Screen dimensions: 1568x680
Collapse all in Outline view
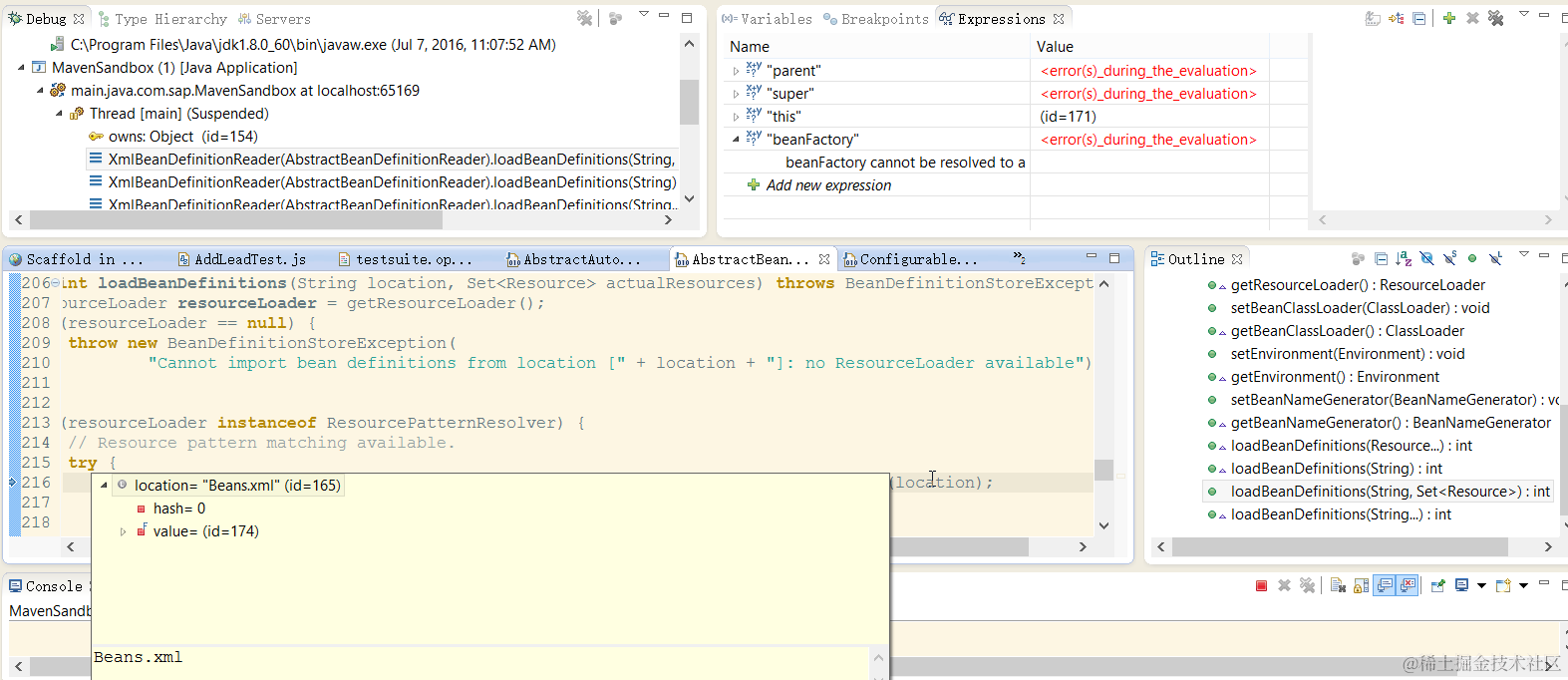(x=1381, y=259)
